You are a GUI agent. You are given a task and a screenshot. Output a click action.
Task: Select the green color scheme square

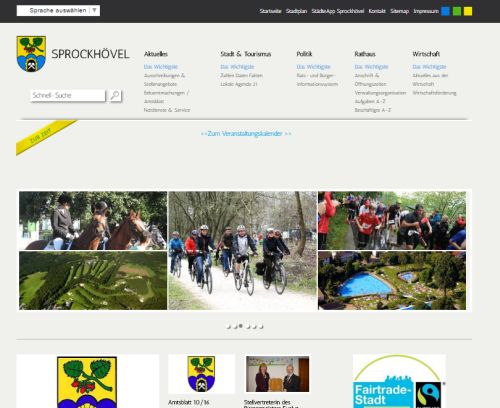457,11
